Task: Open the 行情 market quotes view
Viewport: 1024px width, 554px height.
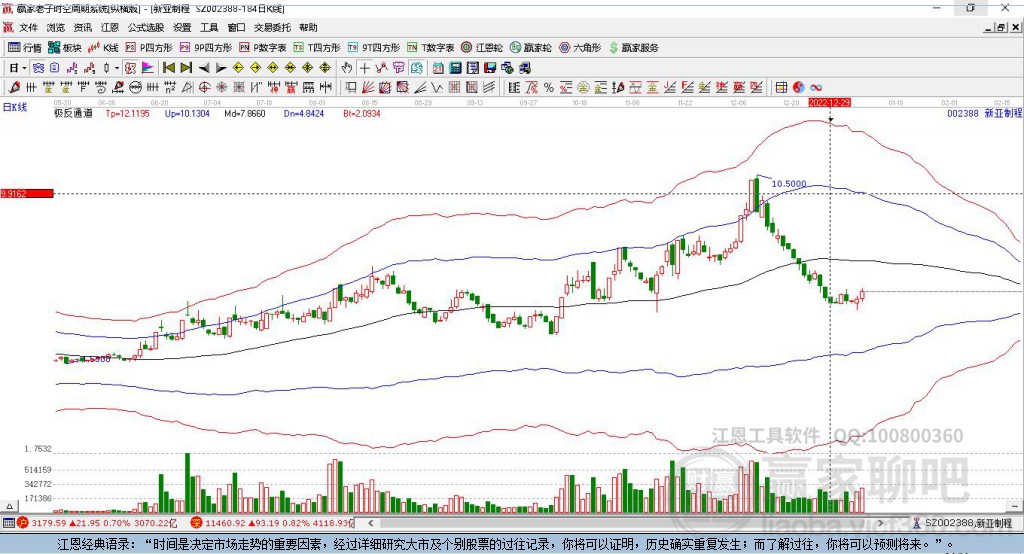Action: (24, 48)
